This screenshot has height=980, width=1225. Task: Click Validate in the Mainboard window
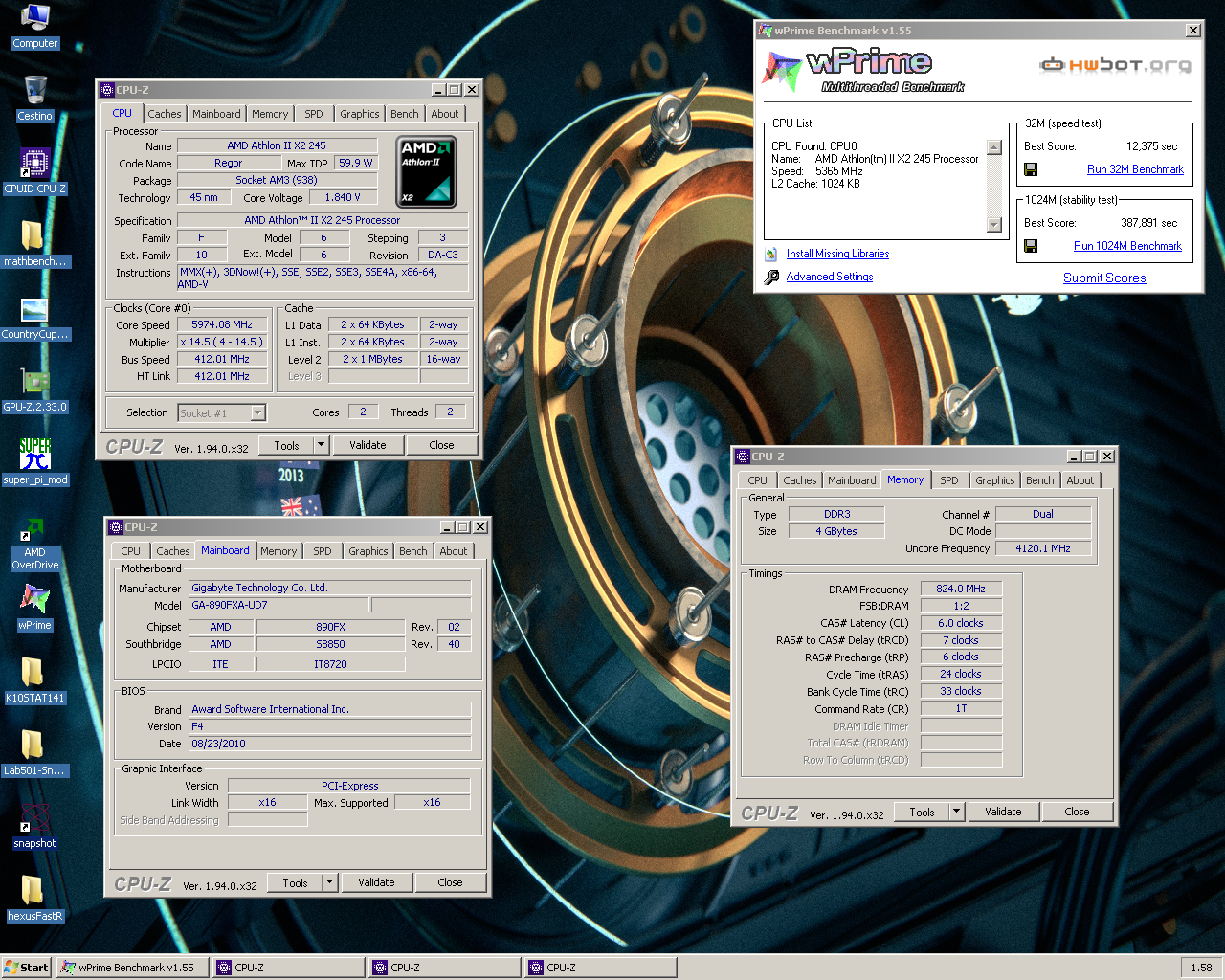pos(376,882)
